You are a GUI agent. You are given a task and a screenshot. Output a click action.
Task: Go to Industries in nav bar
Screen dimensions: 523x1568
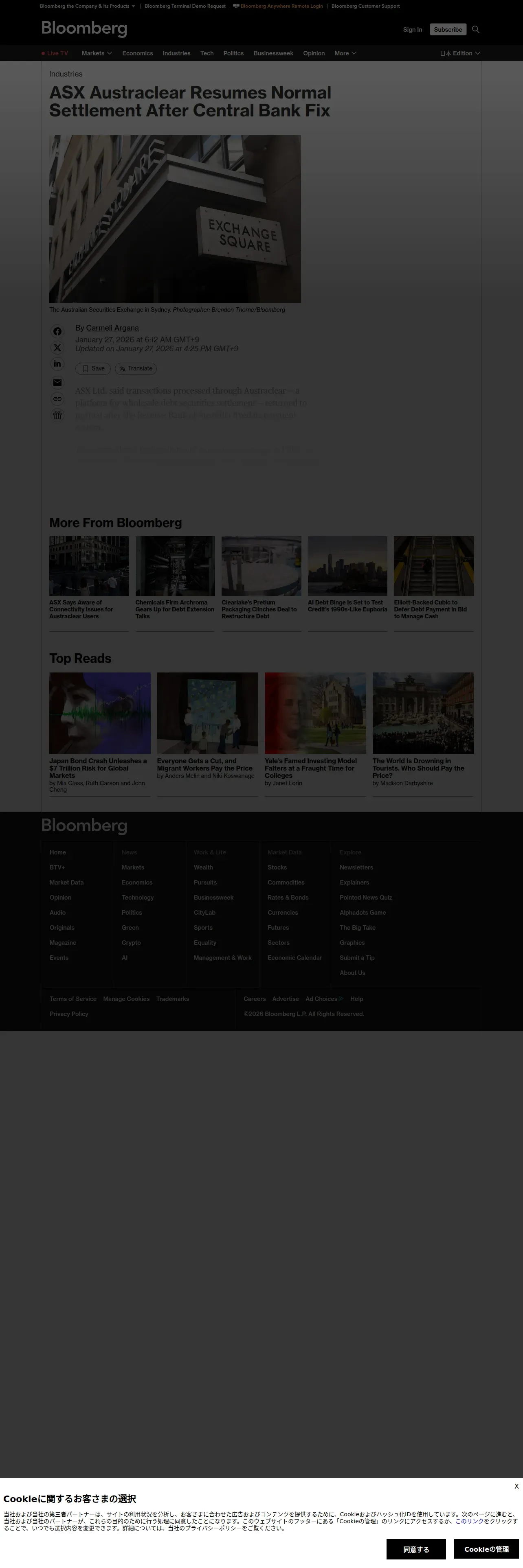click(x=176, y=54)
